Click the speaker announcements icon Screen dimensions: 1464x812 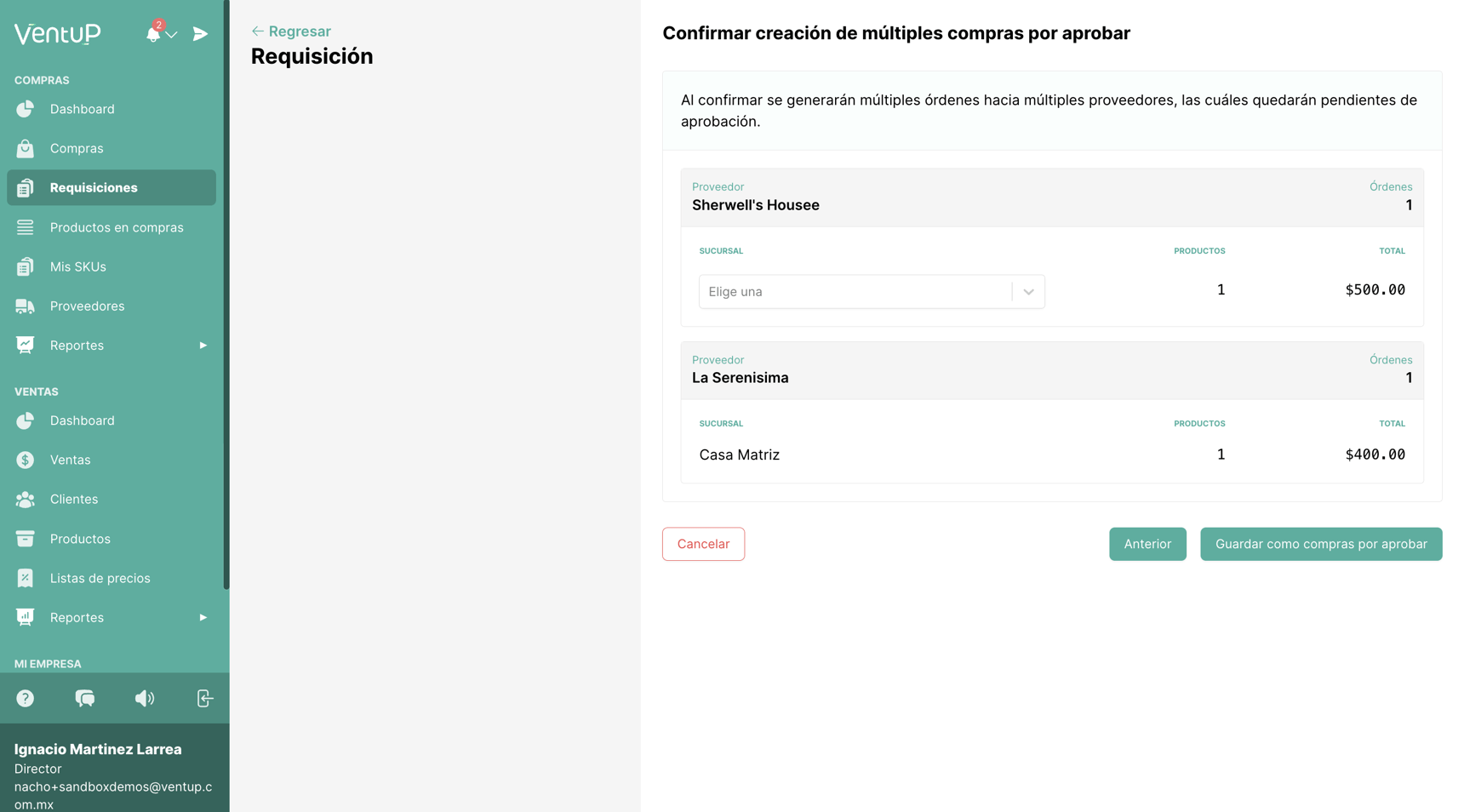click(x=145, y=698)
